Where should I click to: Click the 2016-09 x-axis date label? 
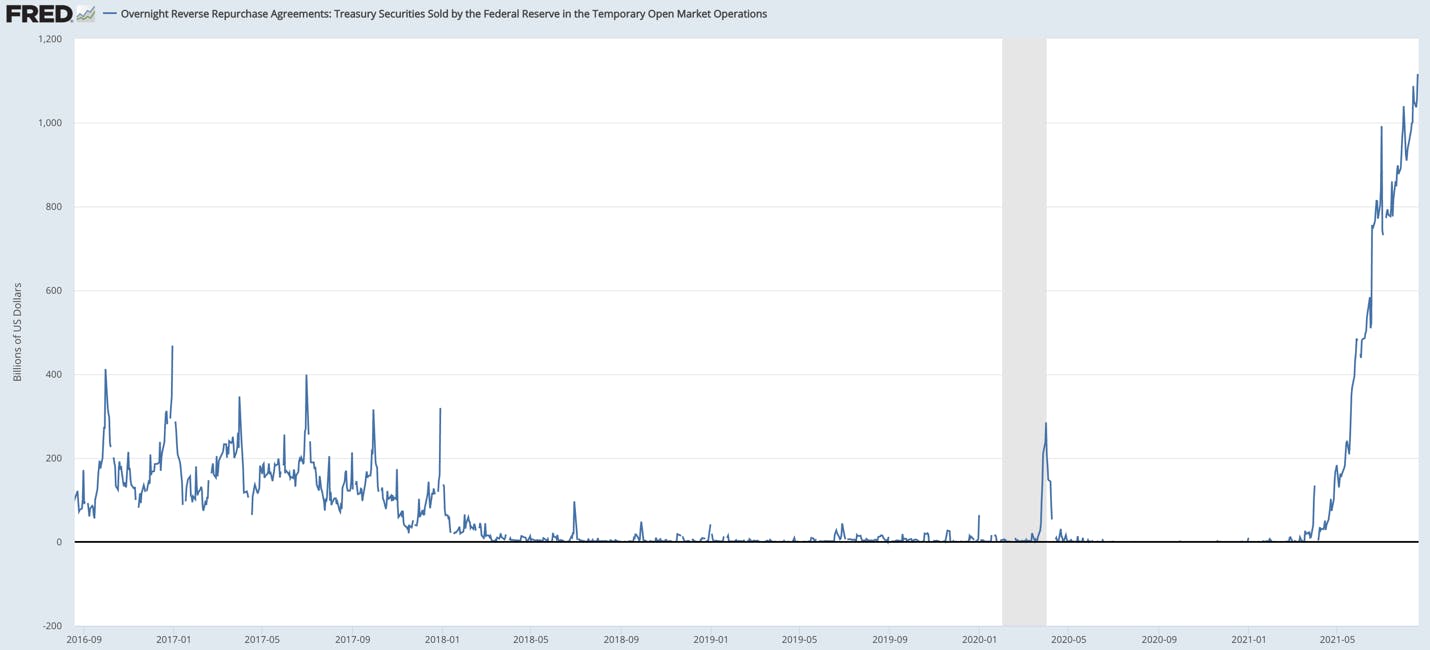[x=83, y=638]
